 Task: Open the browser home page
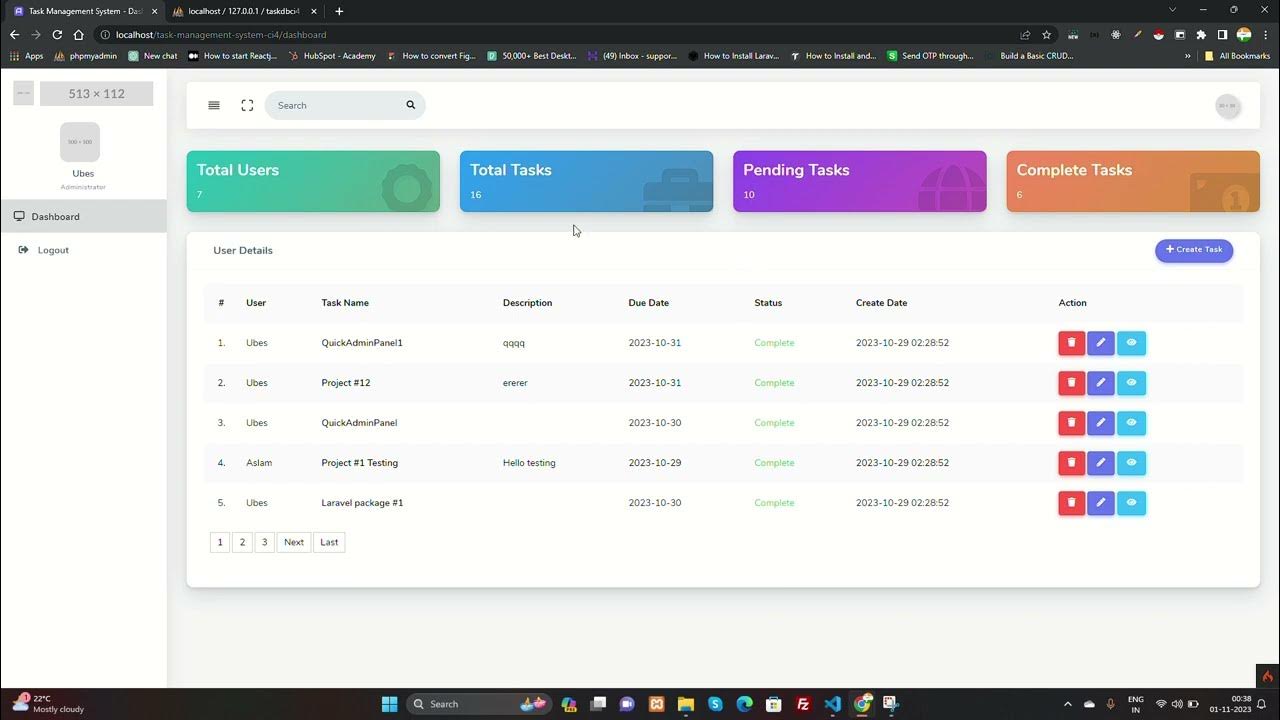click(78, 34)
